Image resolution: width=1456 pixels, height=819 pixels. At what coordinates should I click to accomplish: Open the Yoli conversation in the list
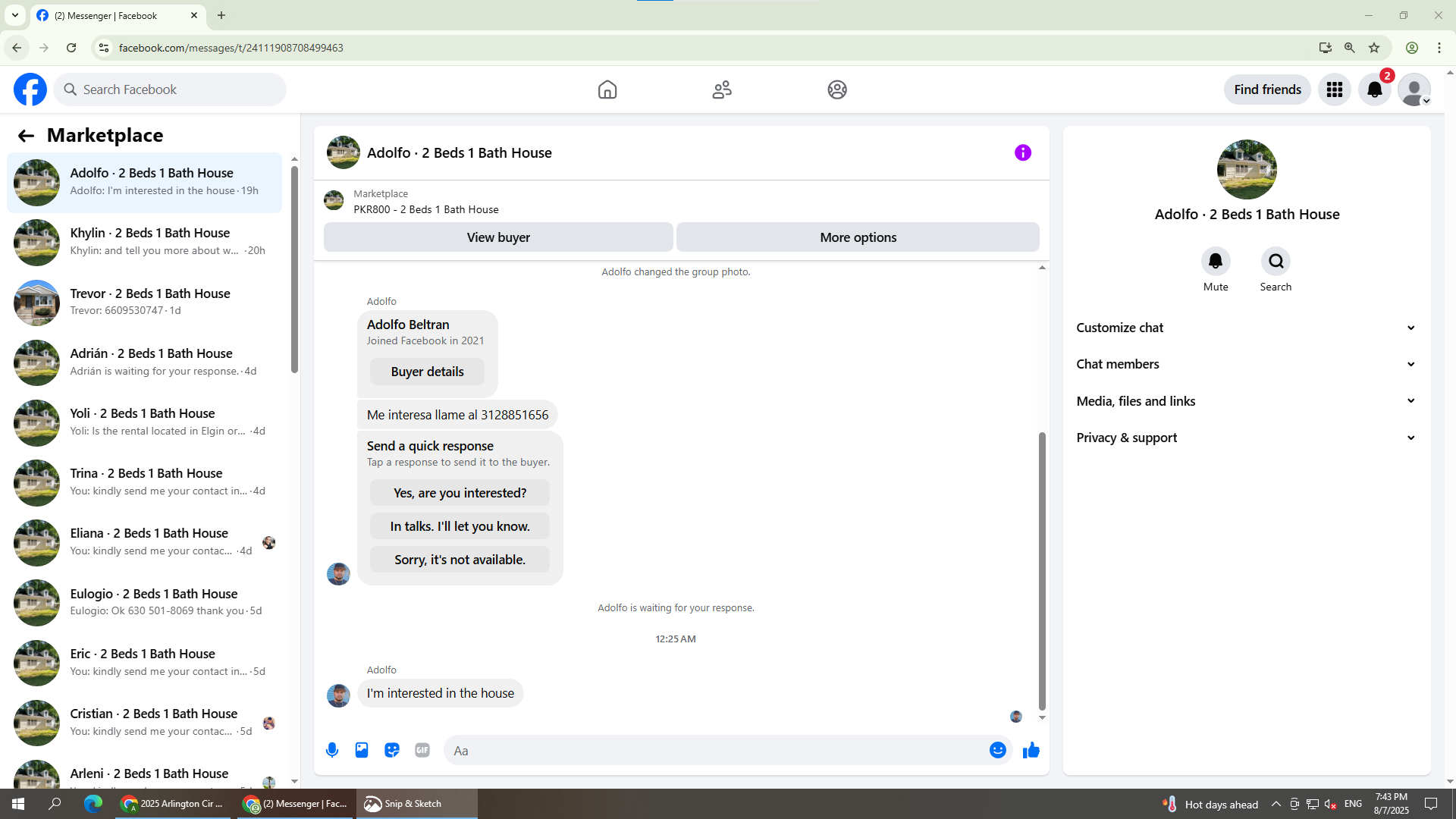pyautogui.click(x=144, y=422)
